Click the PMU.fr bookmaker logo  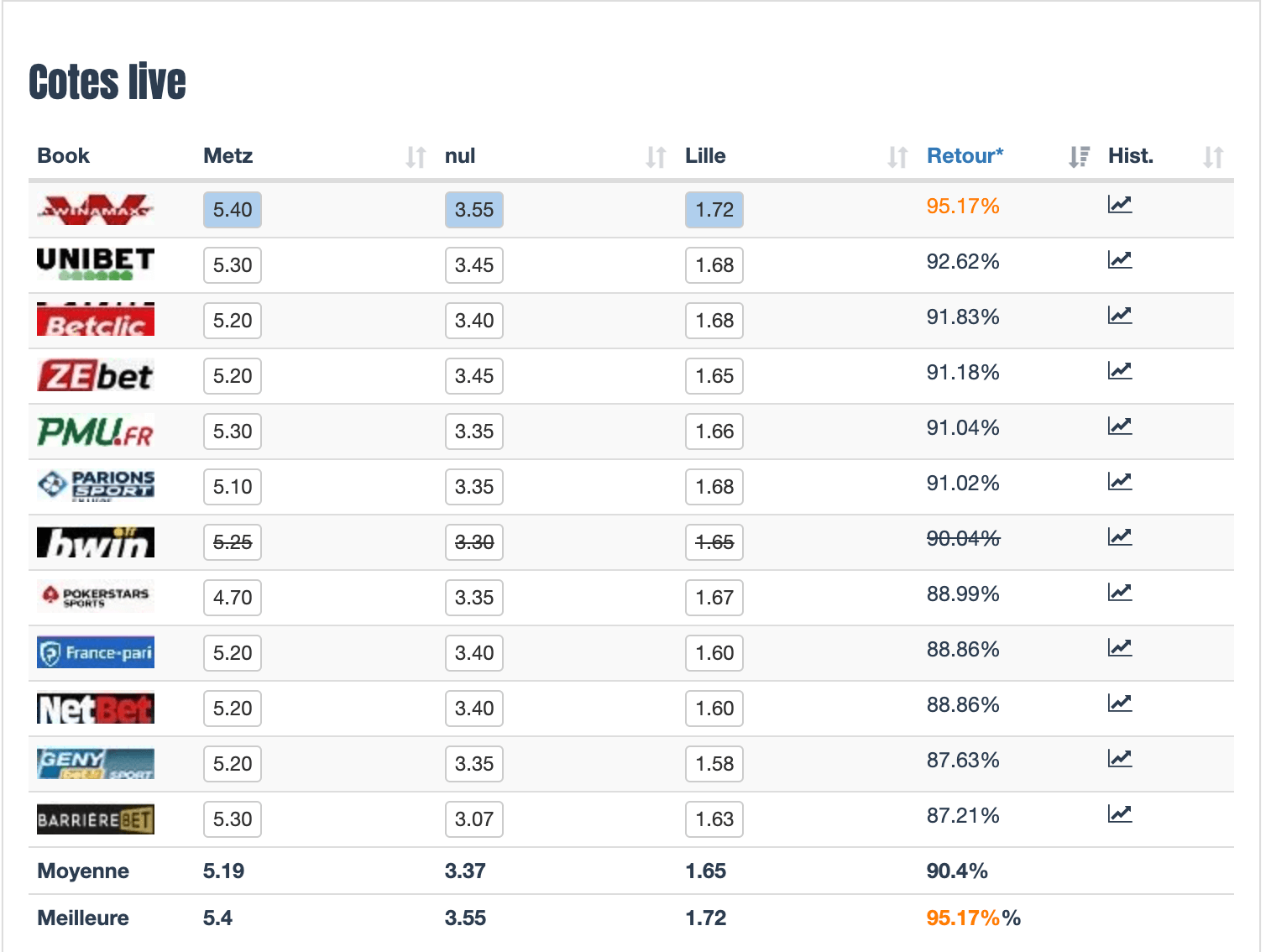[95, 432]
